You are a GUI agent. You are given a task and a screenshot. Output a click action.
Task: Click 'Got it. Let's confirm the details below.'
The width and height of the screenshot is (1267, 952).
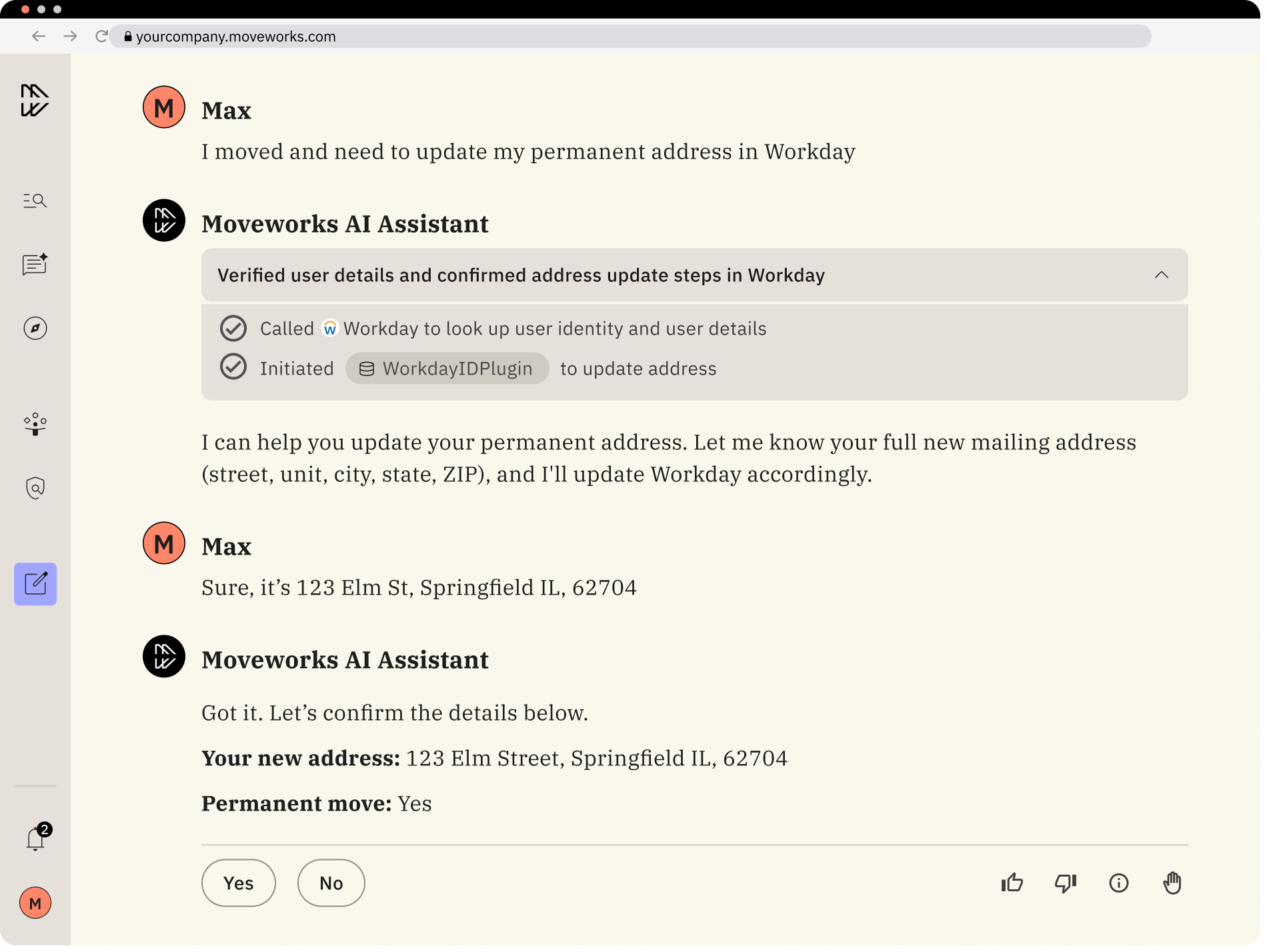395,713
